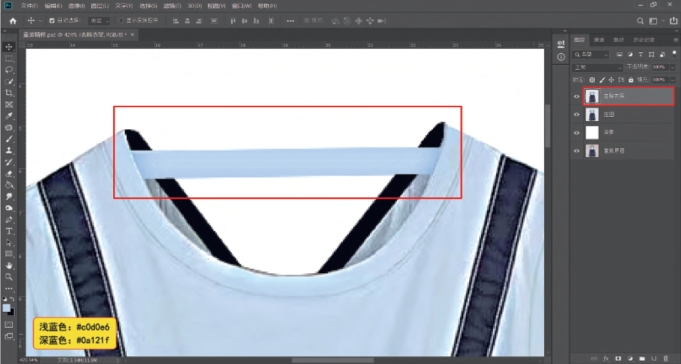Select the Eraser tool
This screenshot has width=681, height=364.
[x=9, y=174]
